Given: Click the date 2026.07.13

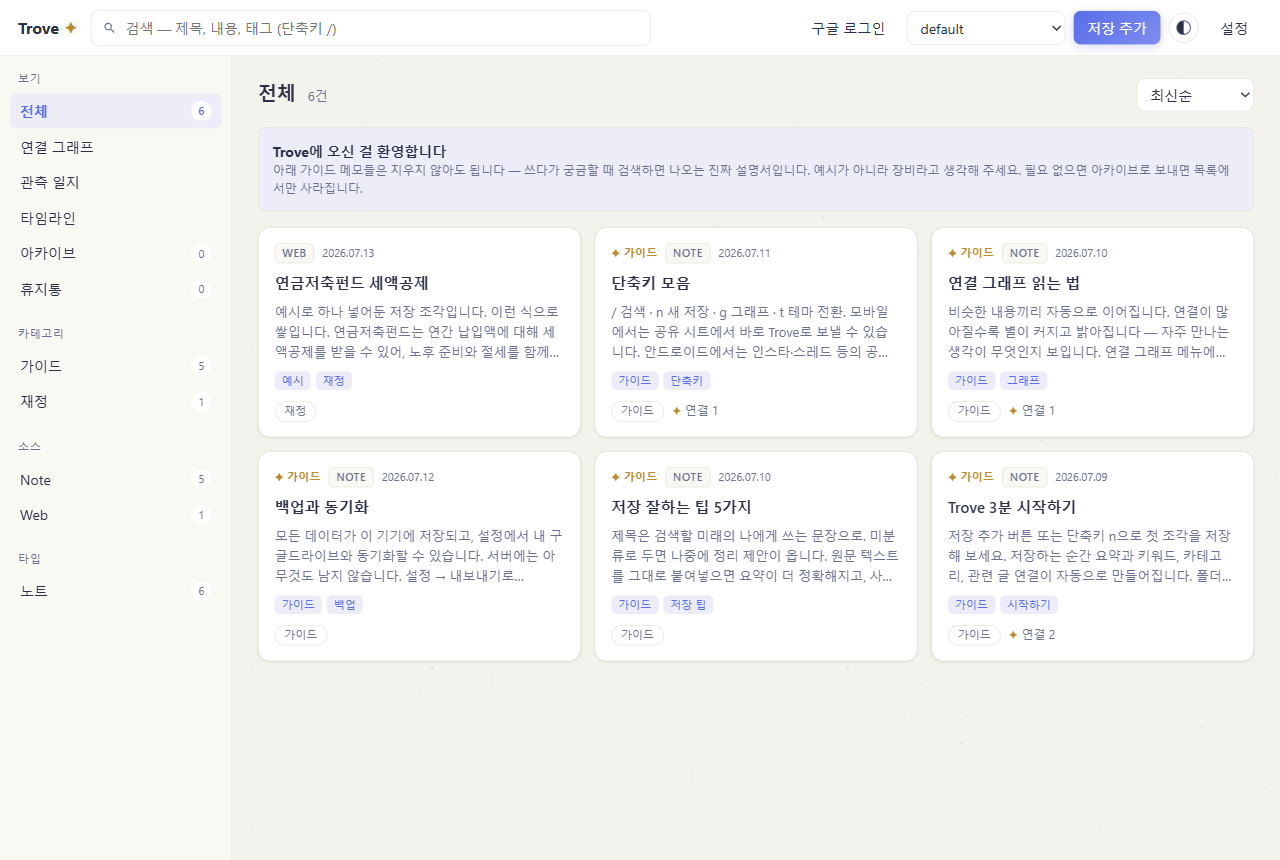Looking at the screenshot, I should click(348, 253).
